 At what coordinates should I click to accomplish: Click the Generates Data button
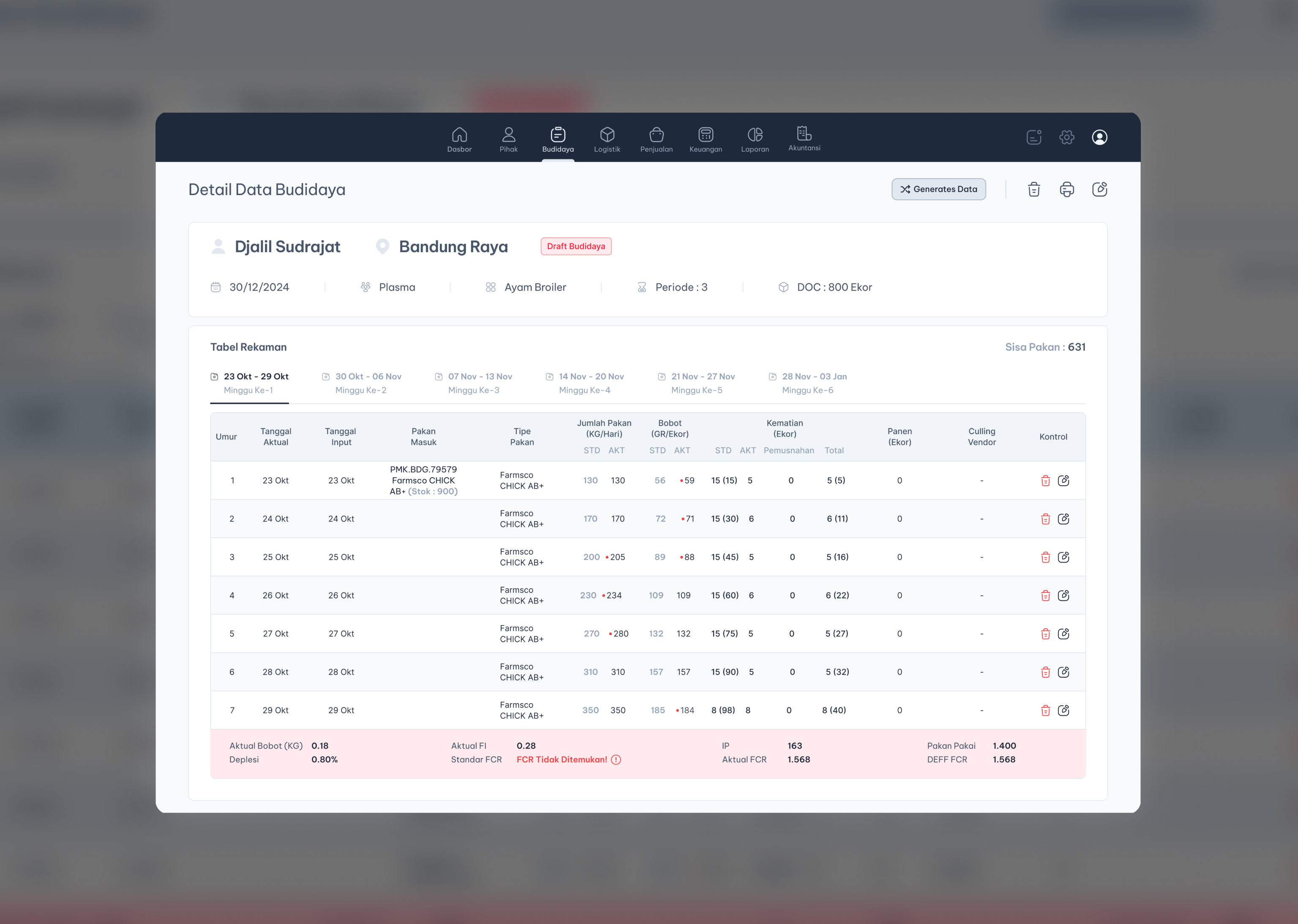point(938,190)
